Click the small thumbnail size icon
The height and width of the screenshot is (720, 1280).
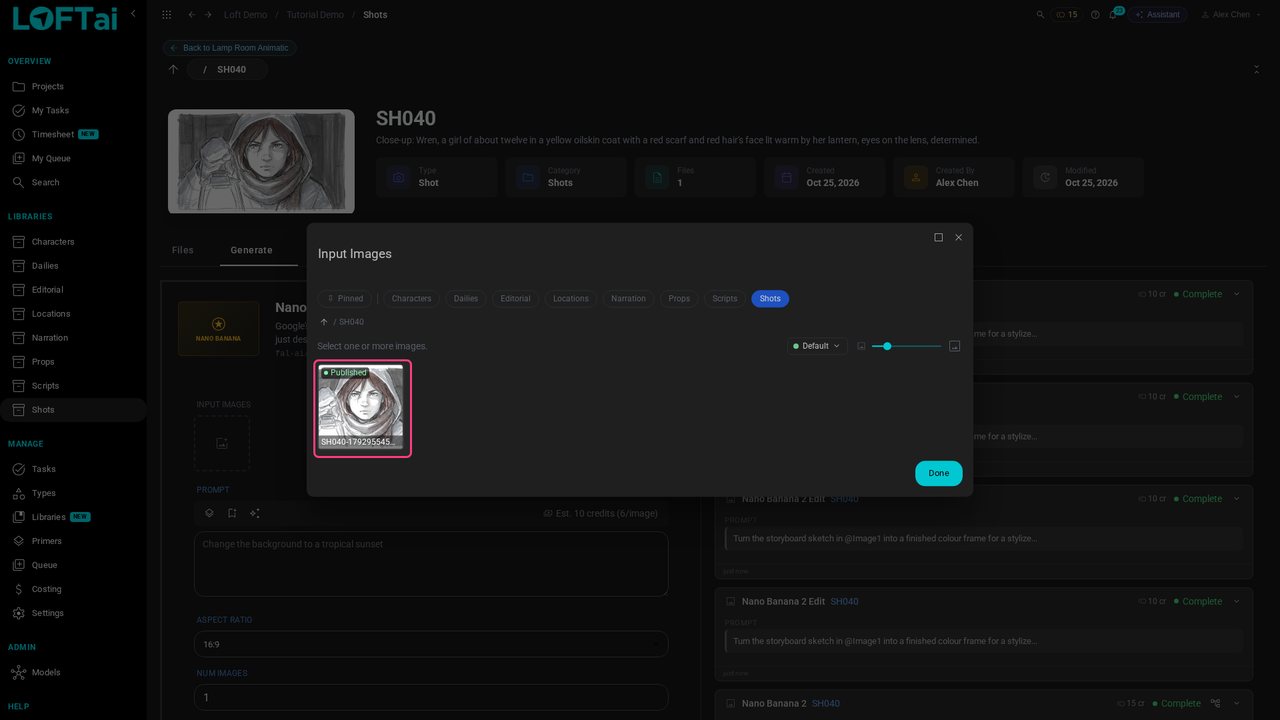[x=861, y=346]
